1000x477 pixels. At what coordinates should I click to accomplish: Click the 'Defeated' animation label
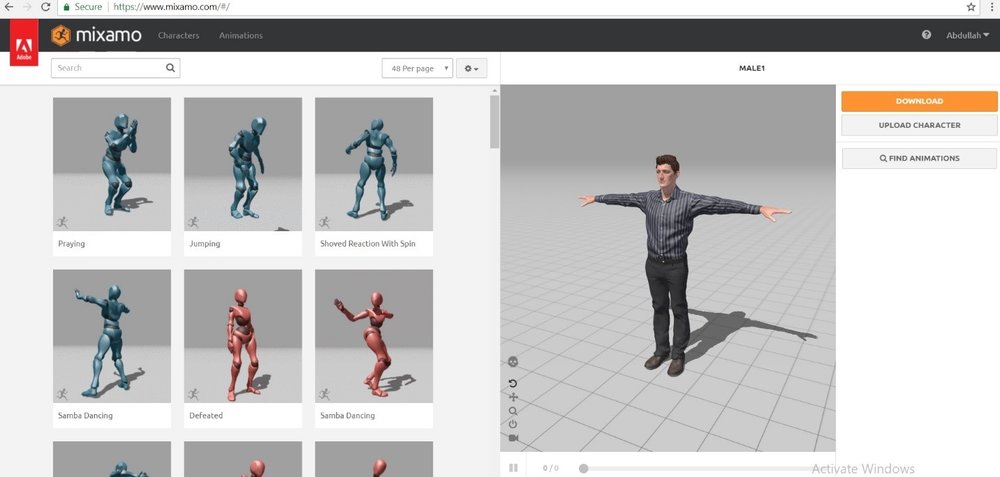(206, 415)
